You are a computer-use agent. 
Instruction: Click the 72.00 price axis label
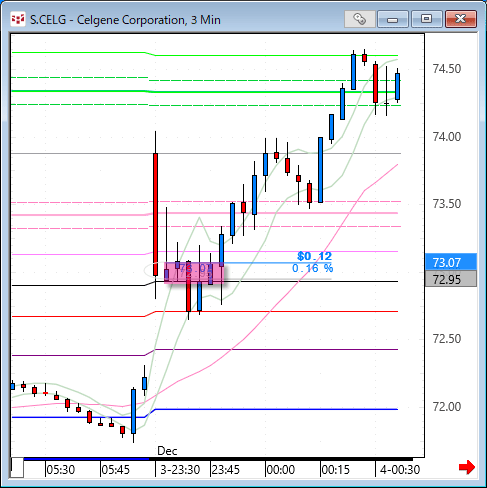(447, 407)
